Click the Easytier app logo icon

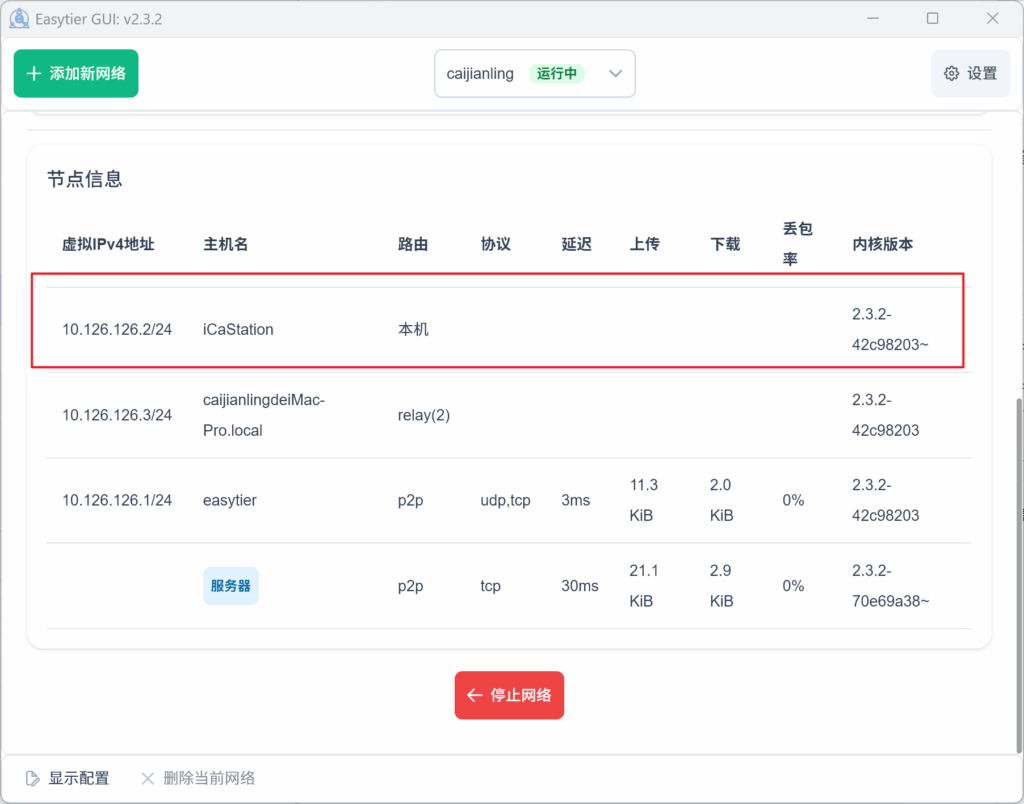[19, 18]
